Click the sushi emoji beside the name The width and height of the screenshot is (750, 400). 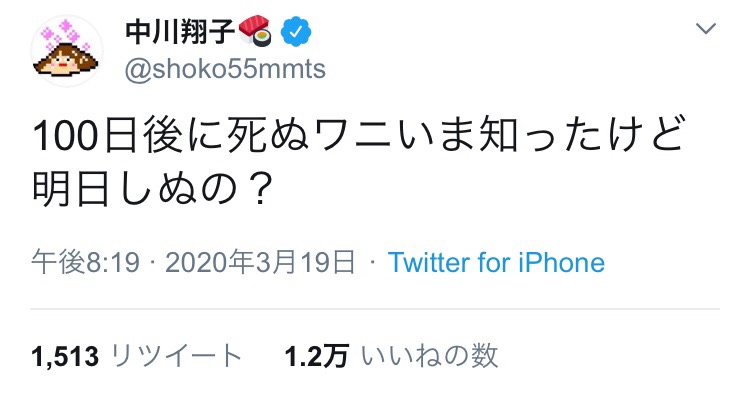pyautogui.click(x=255, y=31)
